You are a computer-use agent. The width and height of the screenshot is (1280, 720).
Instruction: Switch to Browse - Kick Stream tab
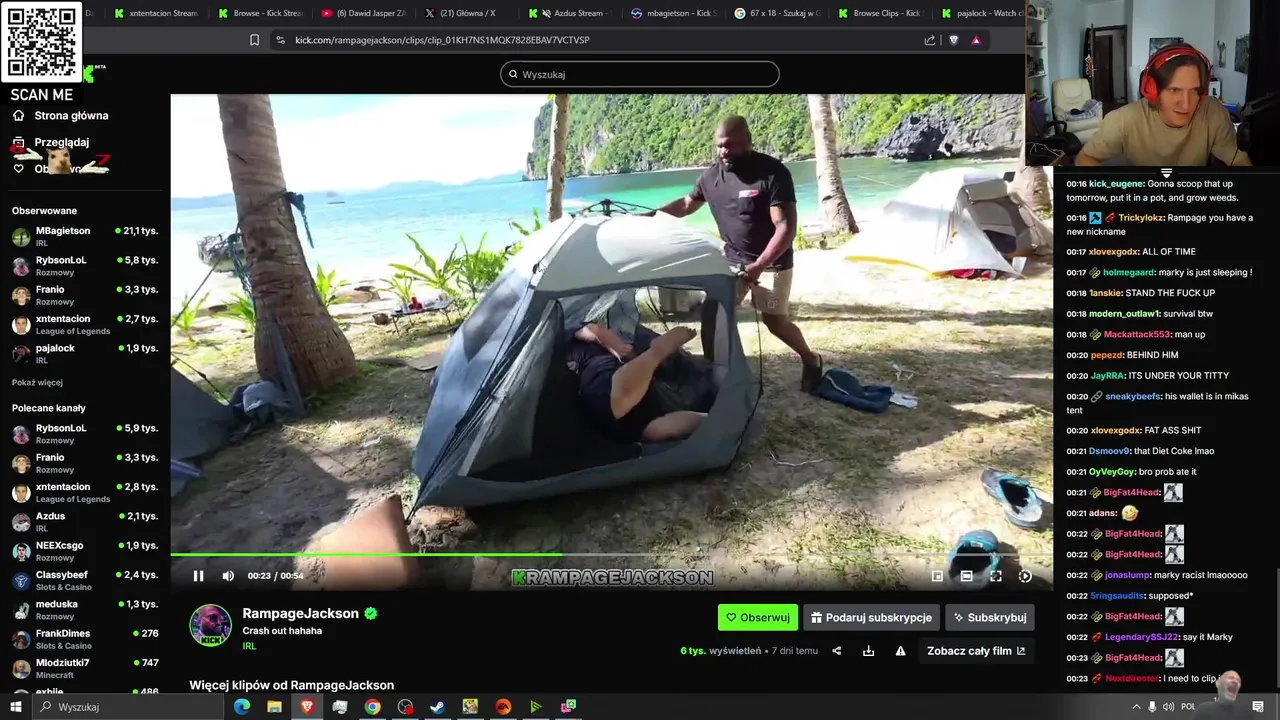coord(260,13)
